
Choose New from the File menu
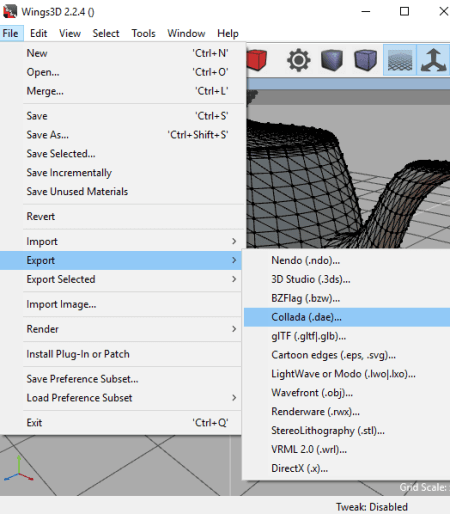121,53
